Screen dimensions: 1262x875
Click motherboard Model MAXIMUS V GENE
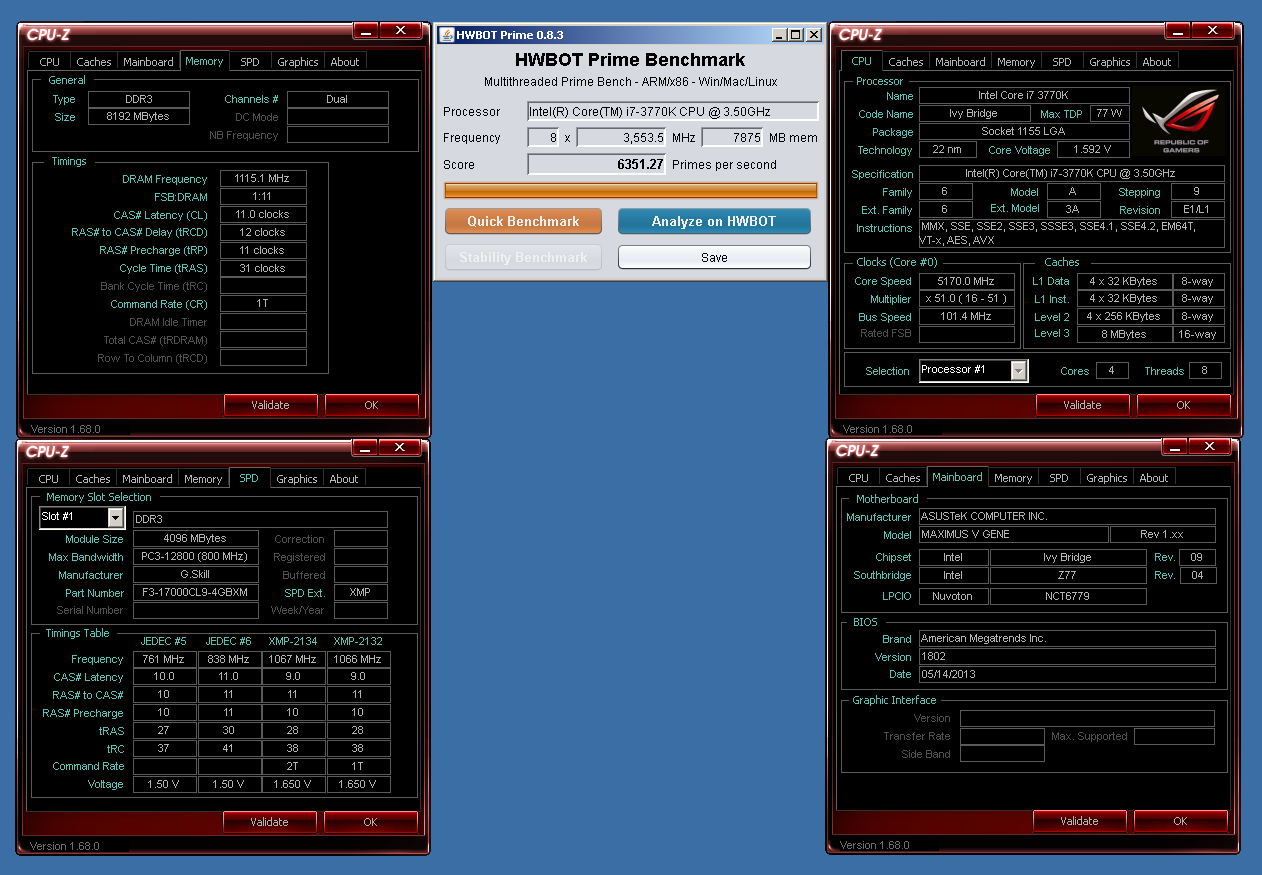point(1013,535)
